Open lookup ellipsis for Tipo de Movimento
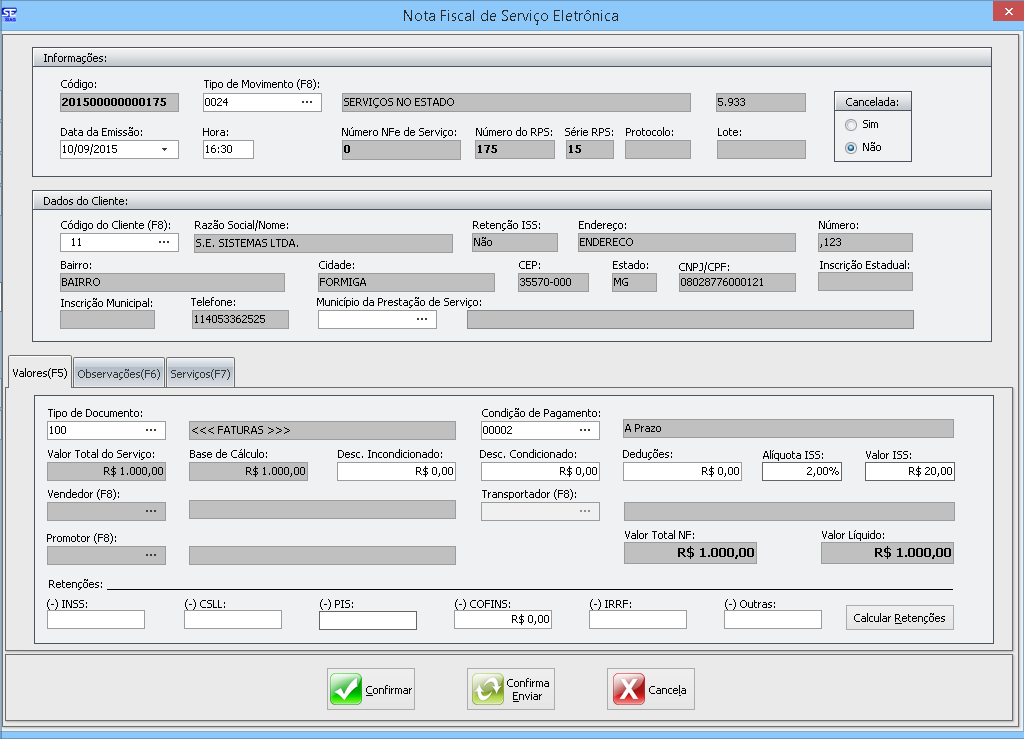Screen dimensions: 1024x739 [x=307, y=102]
